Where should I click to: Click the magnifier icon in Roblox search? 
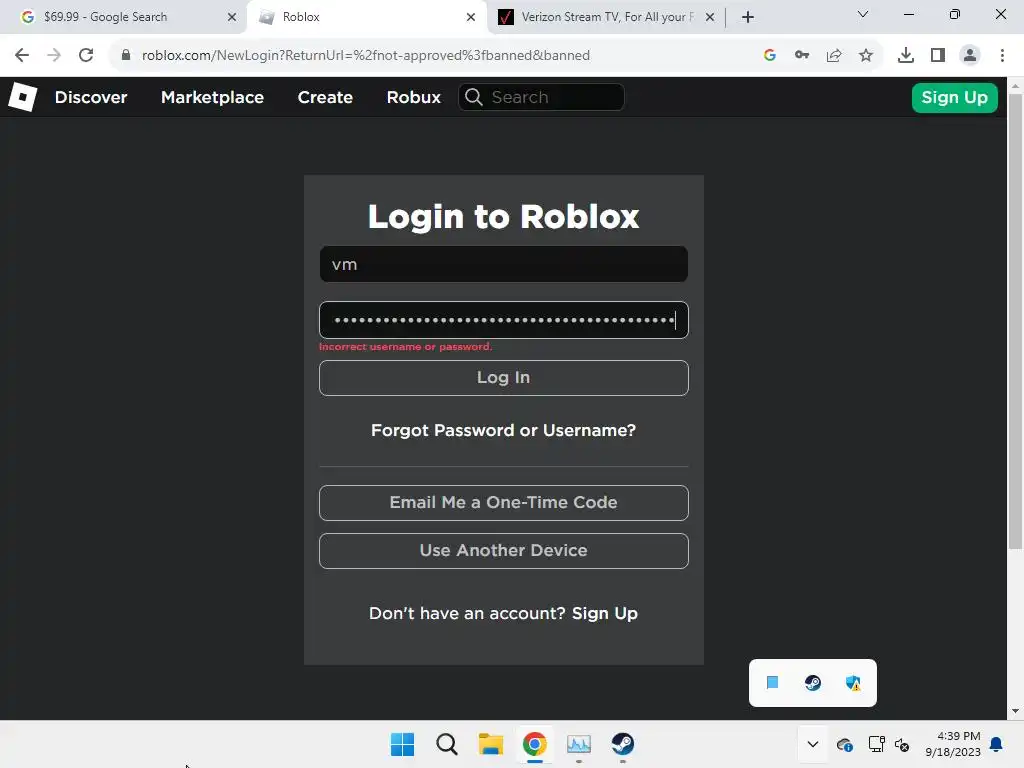(474, 97)
